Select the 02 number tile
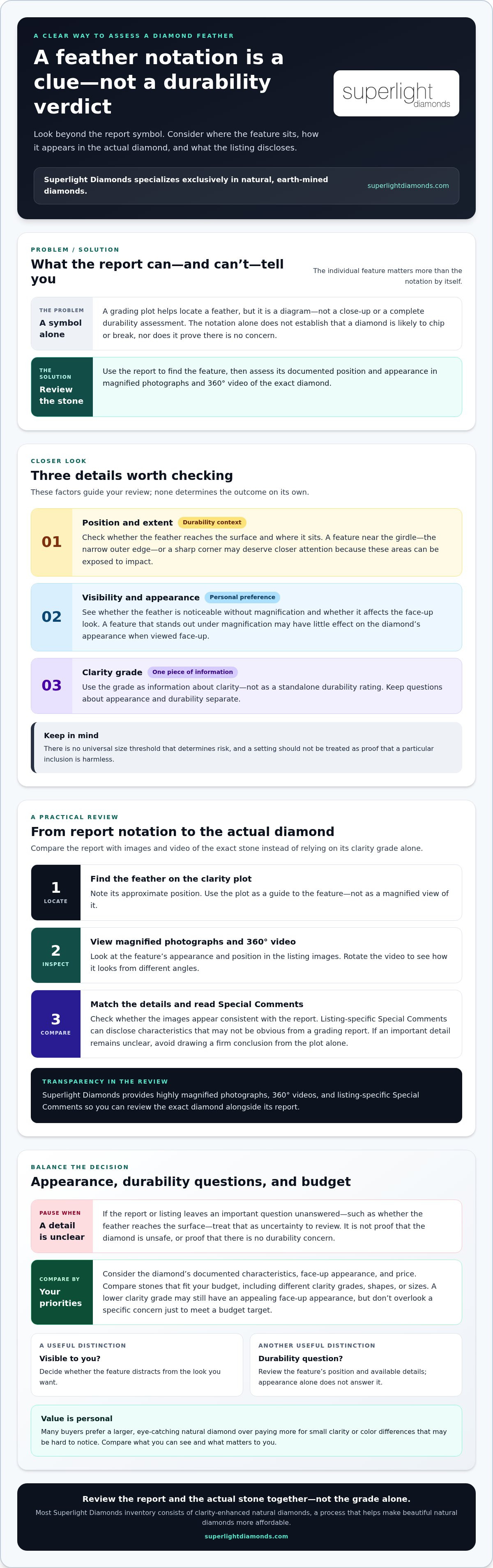This screenshot has height=1568, width=493. click(x=52, y=617)
